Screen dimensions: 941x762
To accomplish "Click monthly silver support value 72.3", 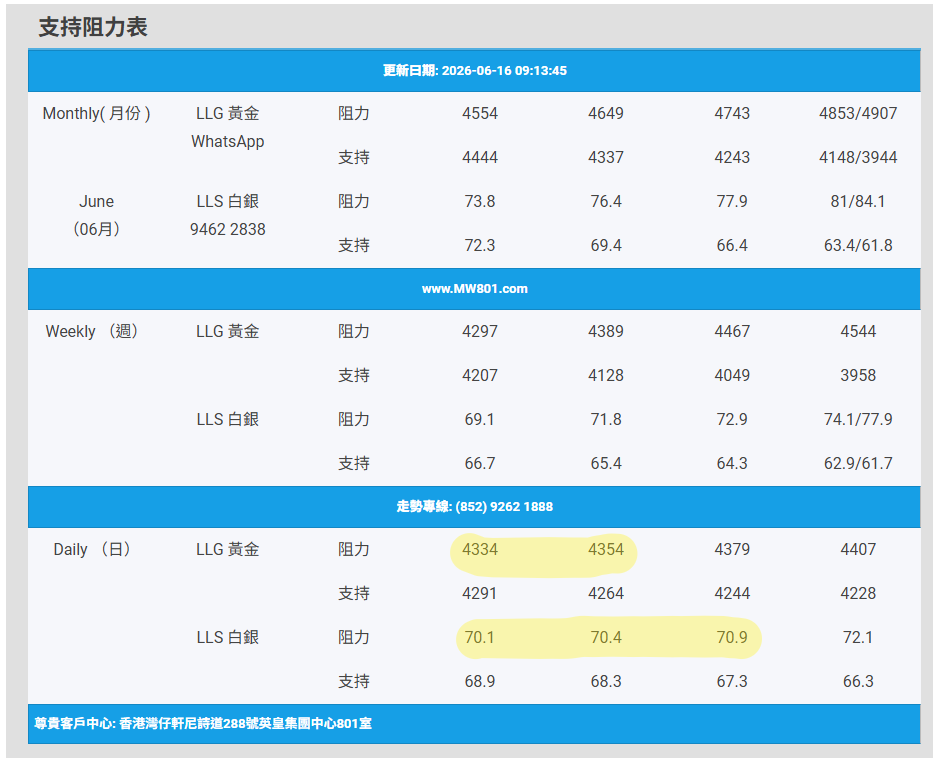I will (480, 245).
